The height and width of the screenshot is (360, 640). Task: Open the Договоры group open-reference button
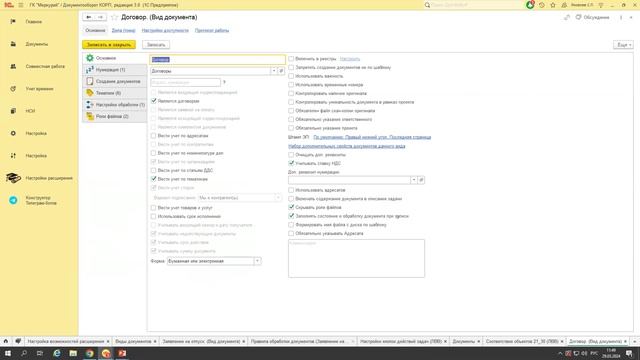coord(281,71)
